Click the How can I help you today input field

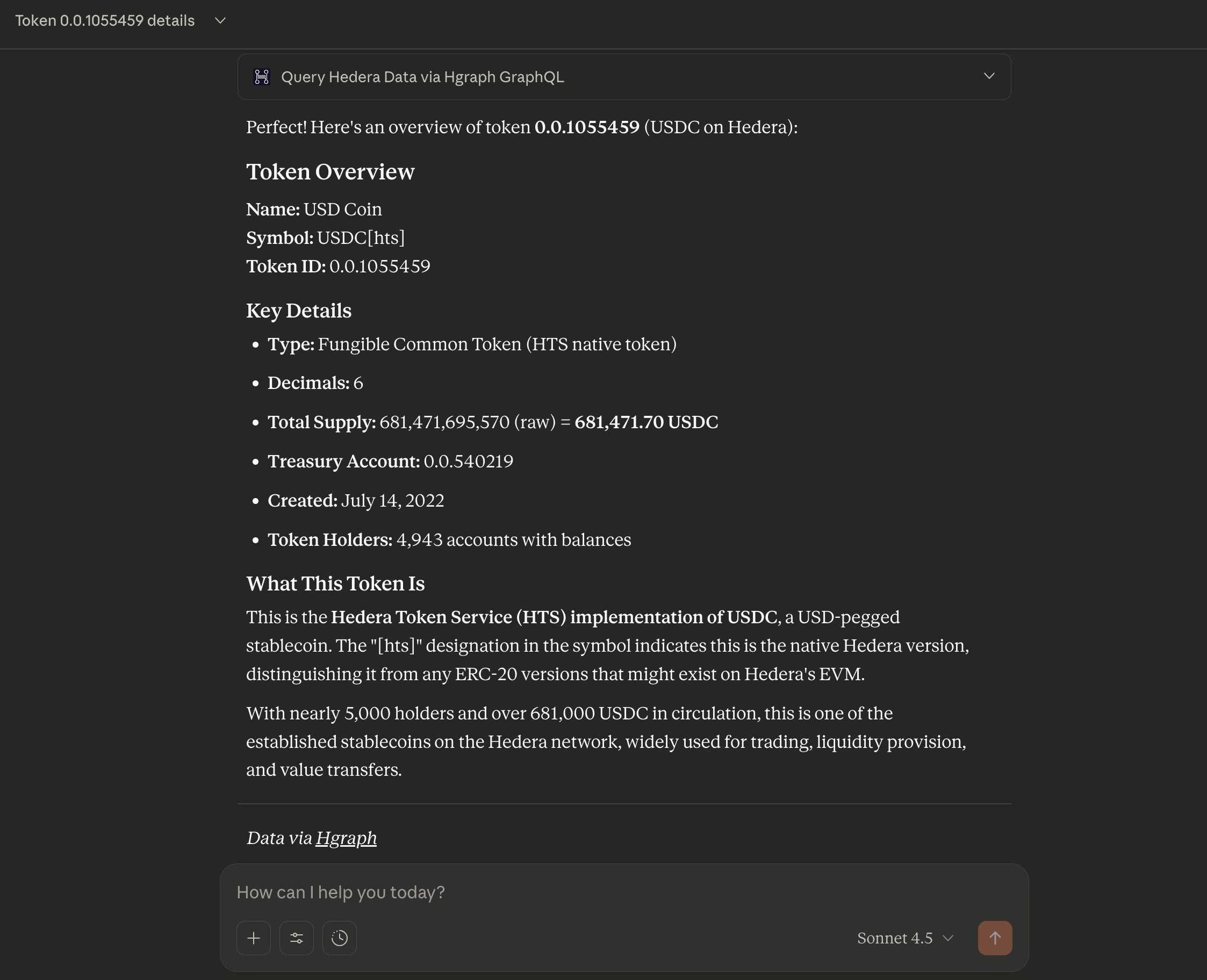point(508,892)
